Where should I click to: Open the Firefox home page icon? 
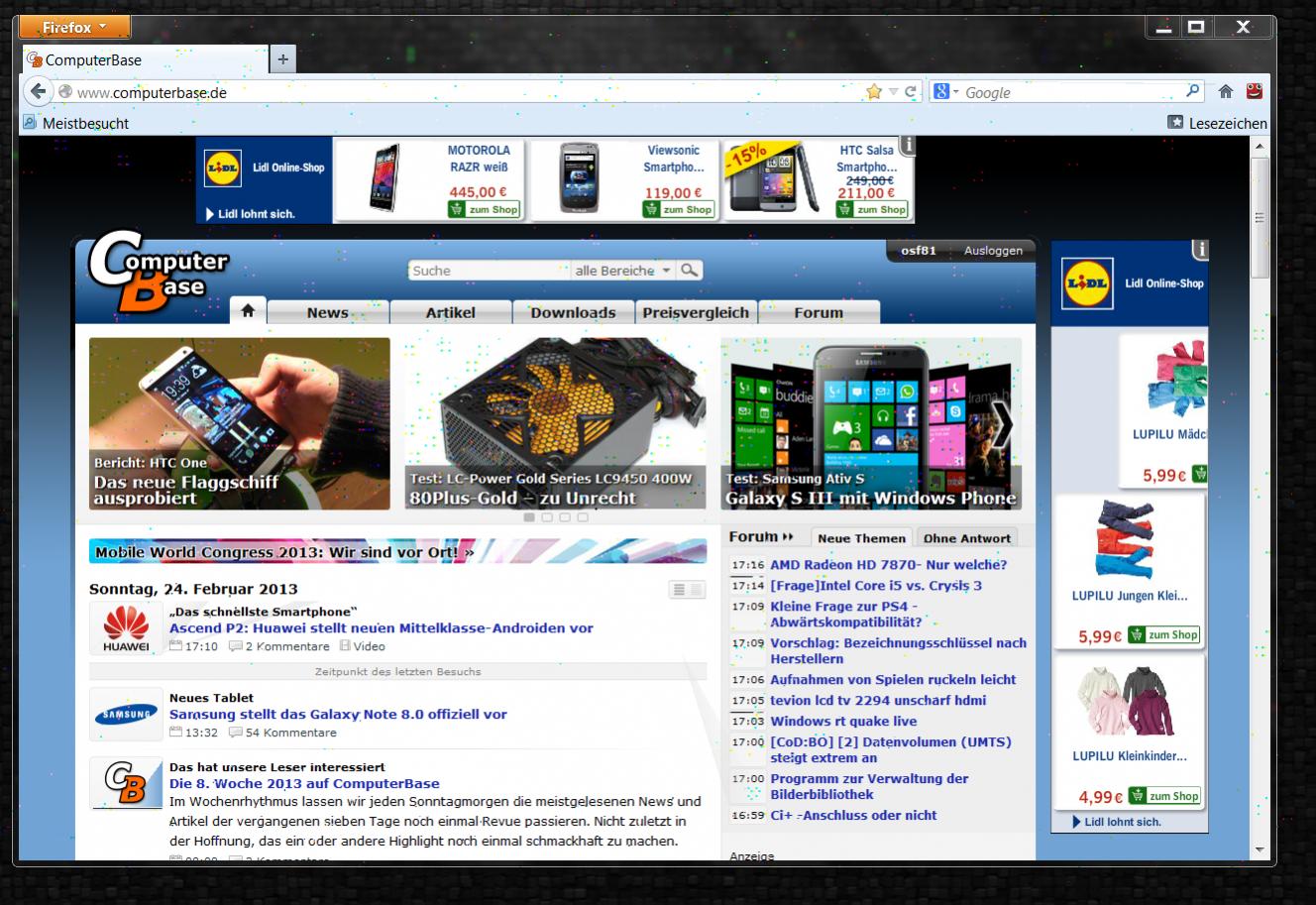1226,91
